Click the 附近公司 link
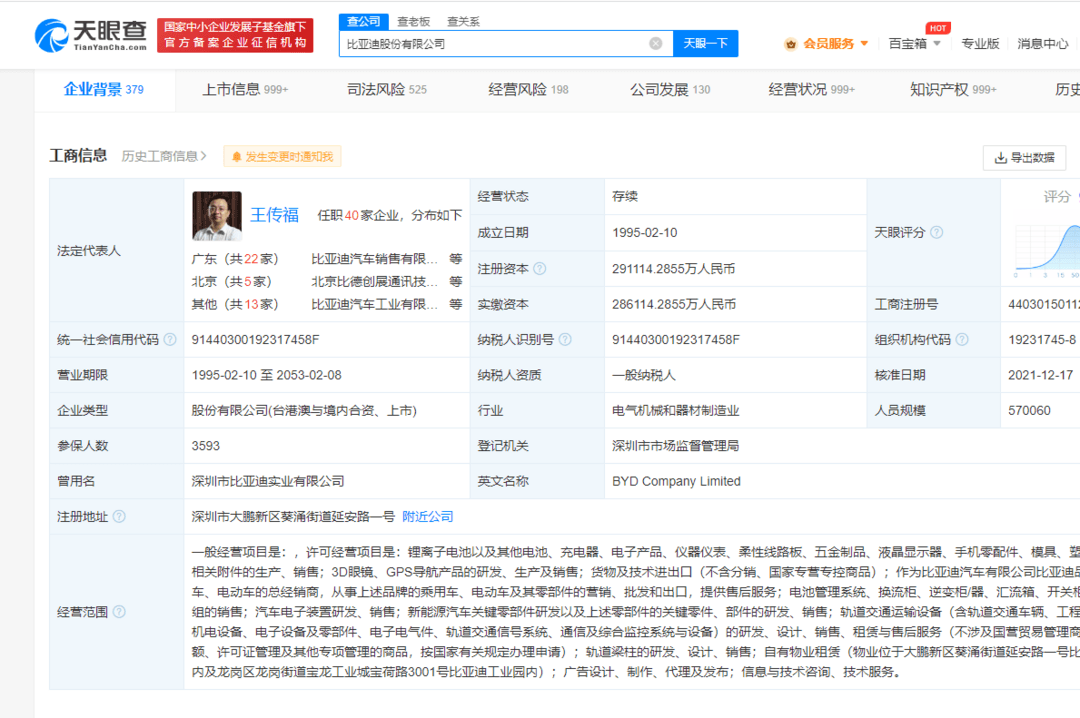Image resolution: width=1080 pixels, height=718 pixels. [x=428, y=517]
